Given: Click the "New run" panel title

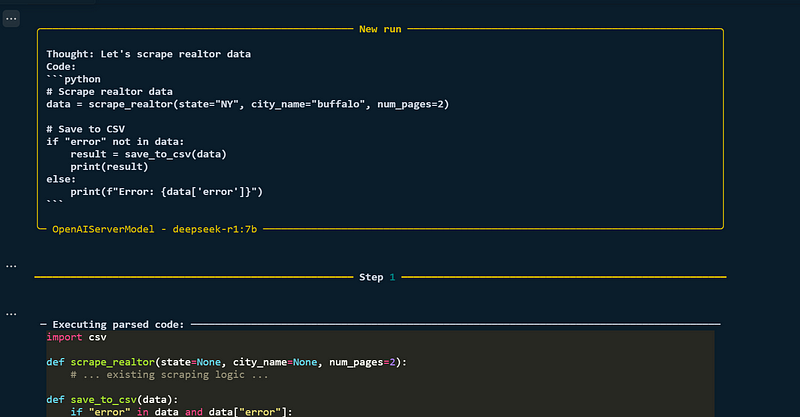Looking at the screenshot, I should [380, 29].
